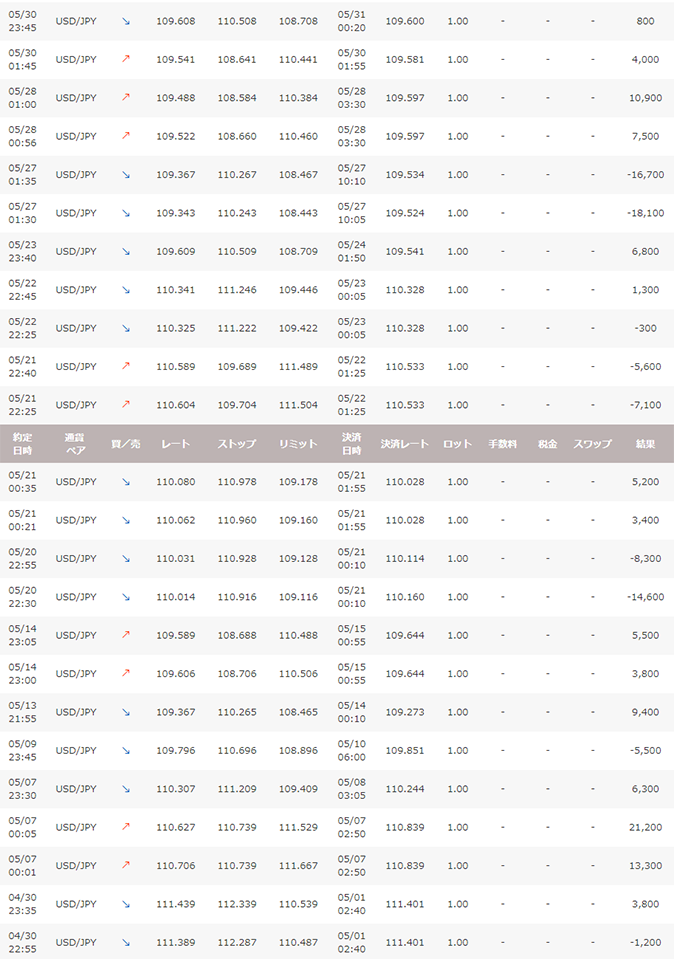Screen dimensions: 674x959
Task: Click the sell arrow in the 05/30 23:45 row
Action: click(126, 21)
